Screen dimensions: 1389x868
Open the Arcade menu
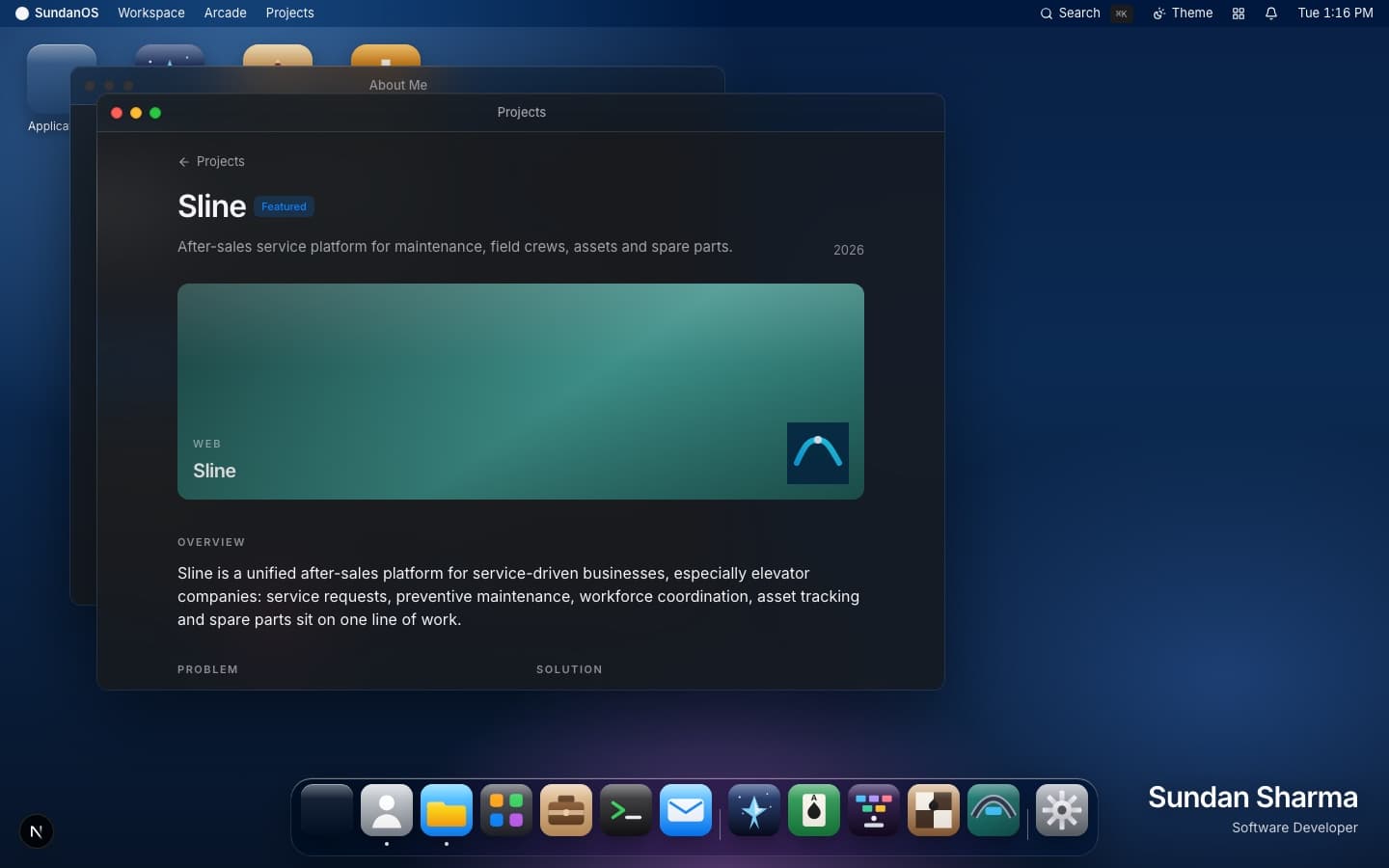(226, 14)
